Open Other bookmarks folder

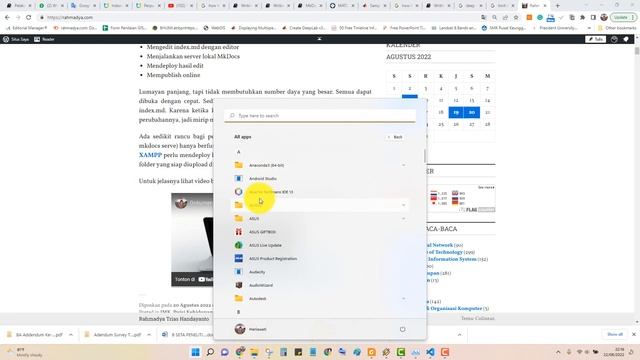click(617, 28)
